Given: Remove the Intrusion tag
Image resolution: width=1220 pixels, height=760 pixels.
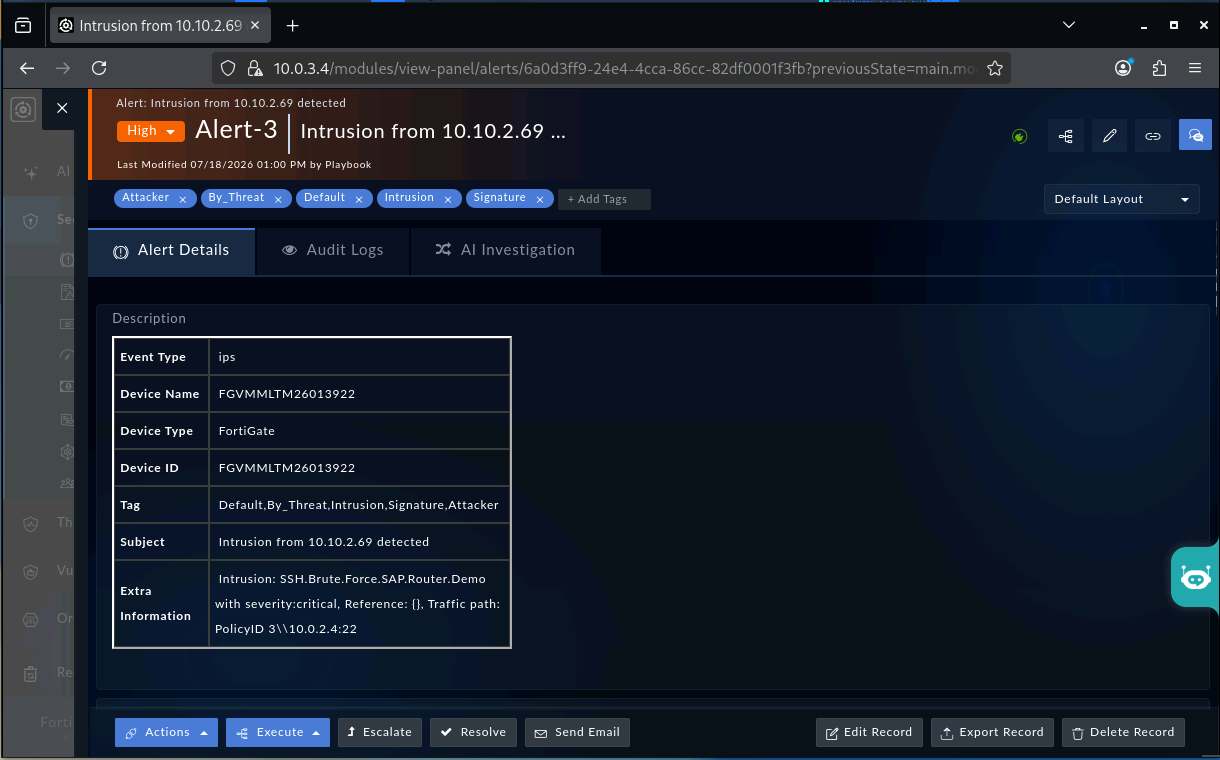Looking at the screenshot, I should click(x=448, y=199).
